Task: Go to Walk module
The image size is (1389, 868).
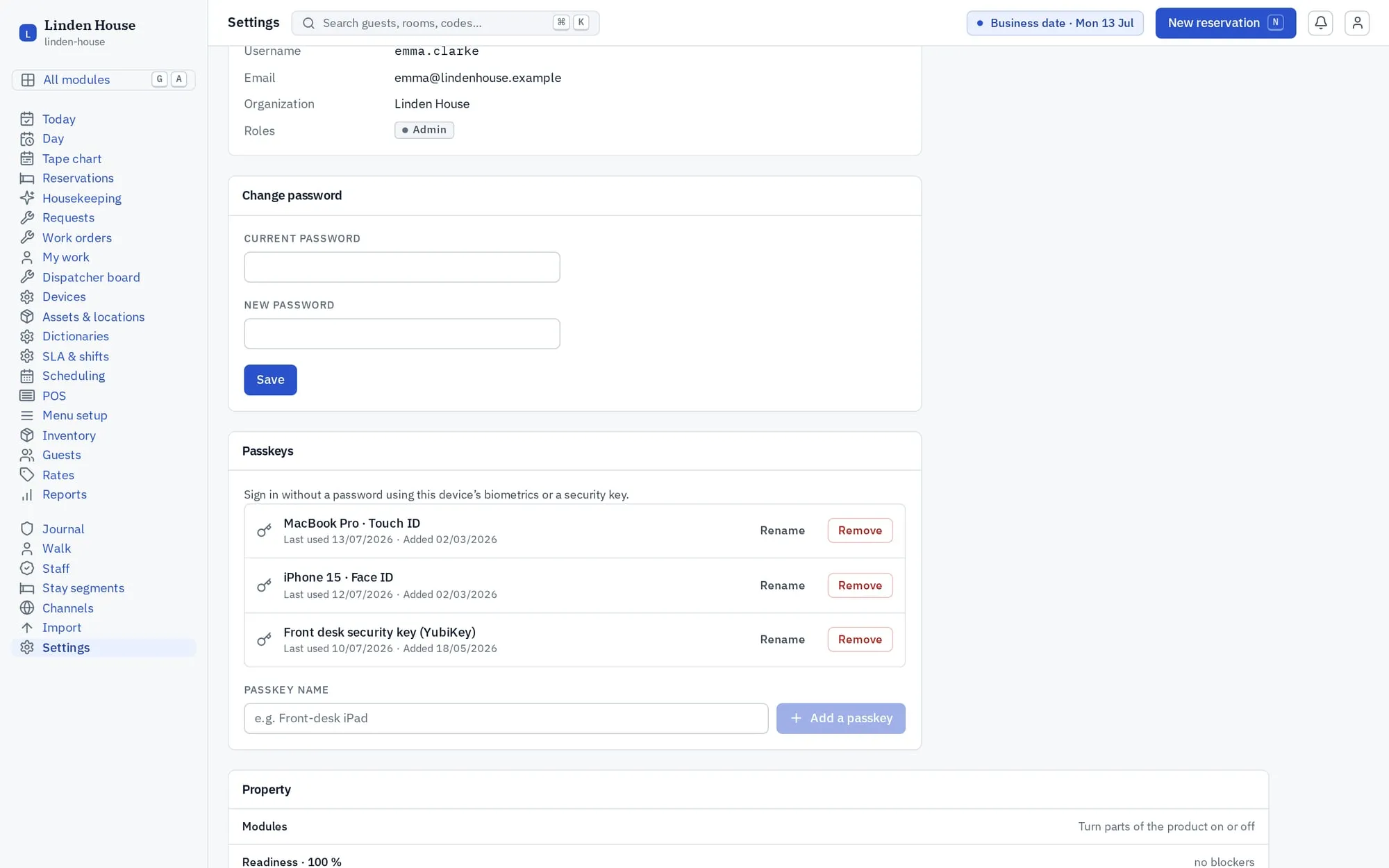Action: 103,549
